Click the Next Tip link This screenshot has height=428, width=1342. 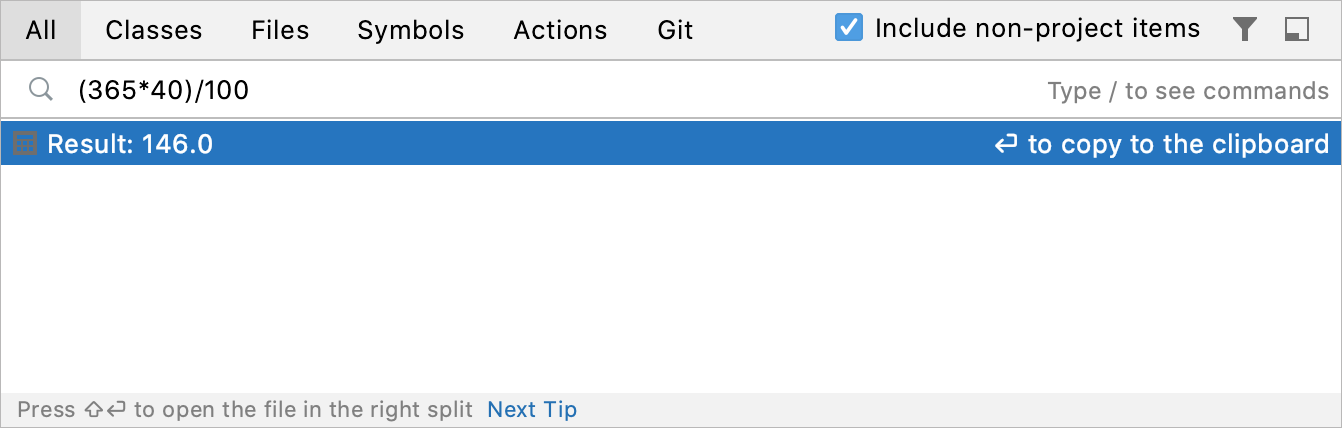tap(532, 410)
